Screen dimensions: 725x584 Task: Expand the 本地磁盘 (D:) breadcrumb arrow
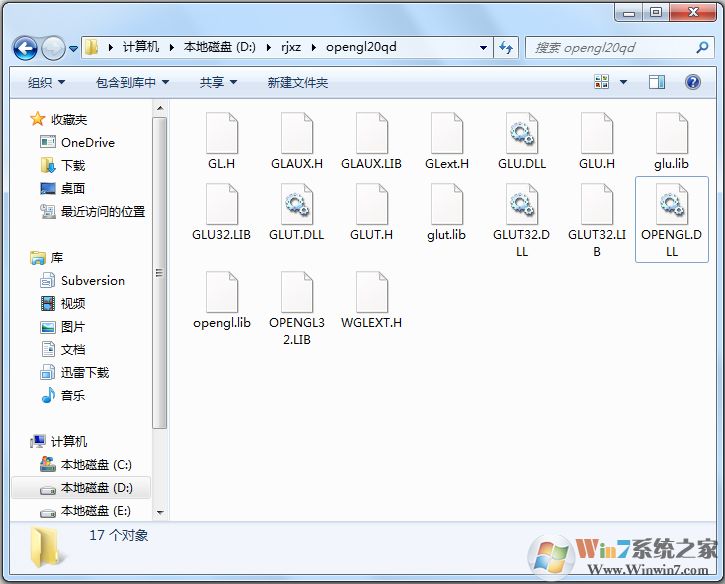[x=269, y=47]
